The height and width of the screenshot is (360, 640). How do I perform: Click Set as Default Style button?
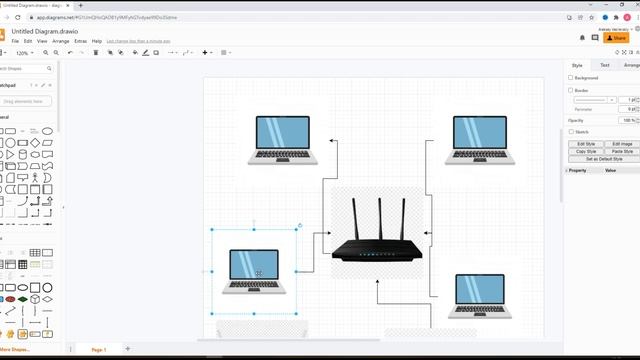click(x=604, y=159)
